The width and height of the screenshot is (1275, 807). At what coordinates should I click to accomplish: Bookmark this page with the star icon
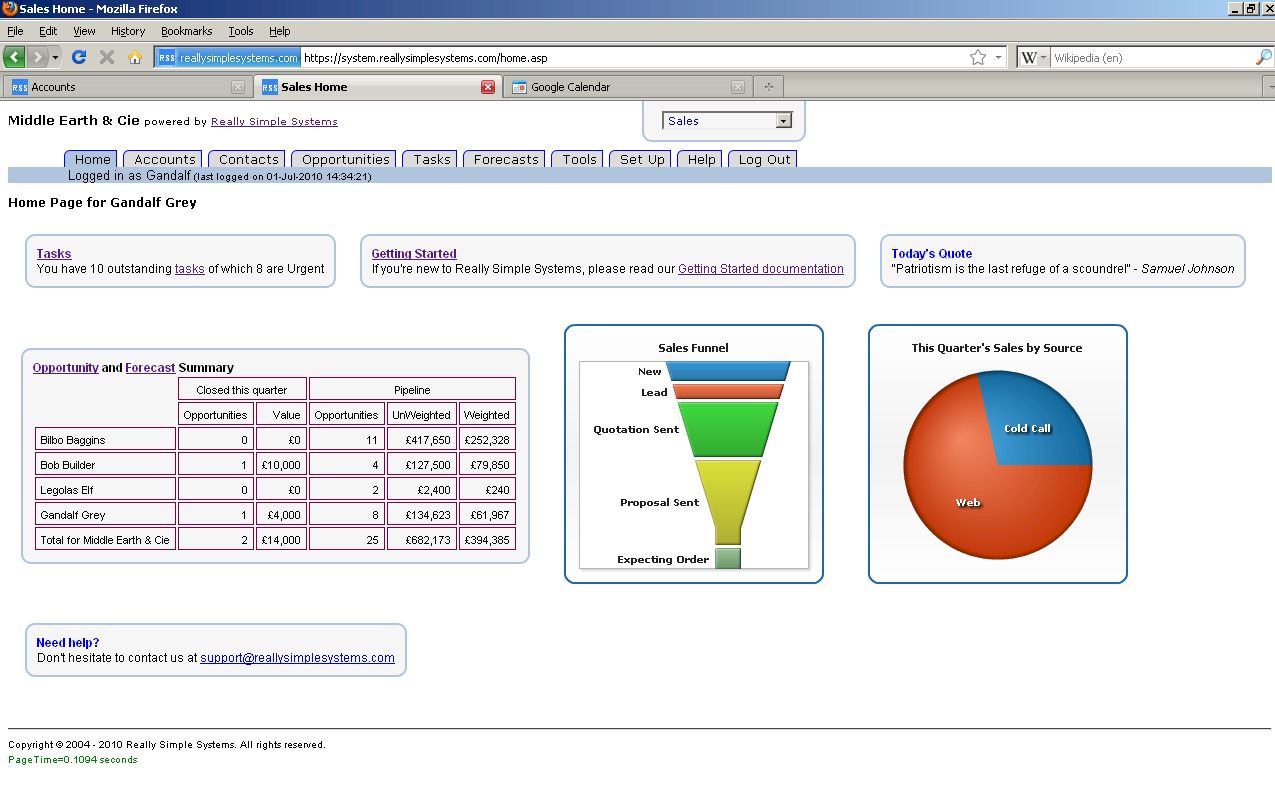[978, 57]
